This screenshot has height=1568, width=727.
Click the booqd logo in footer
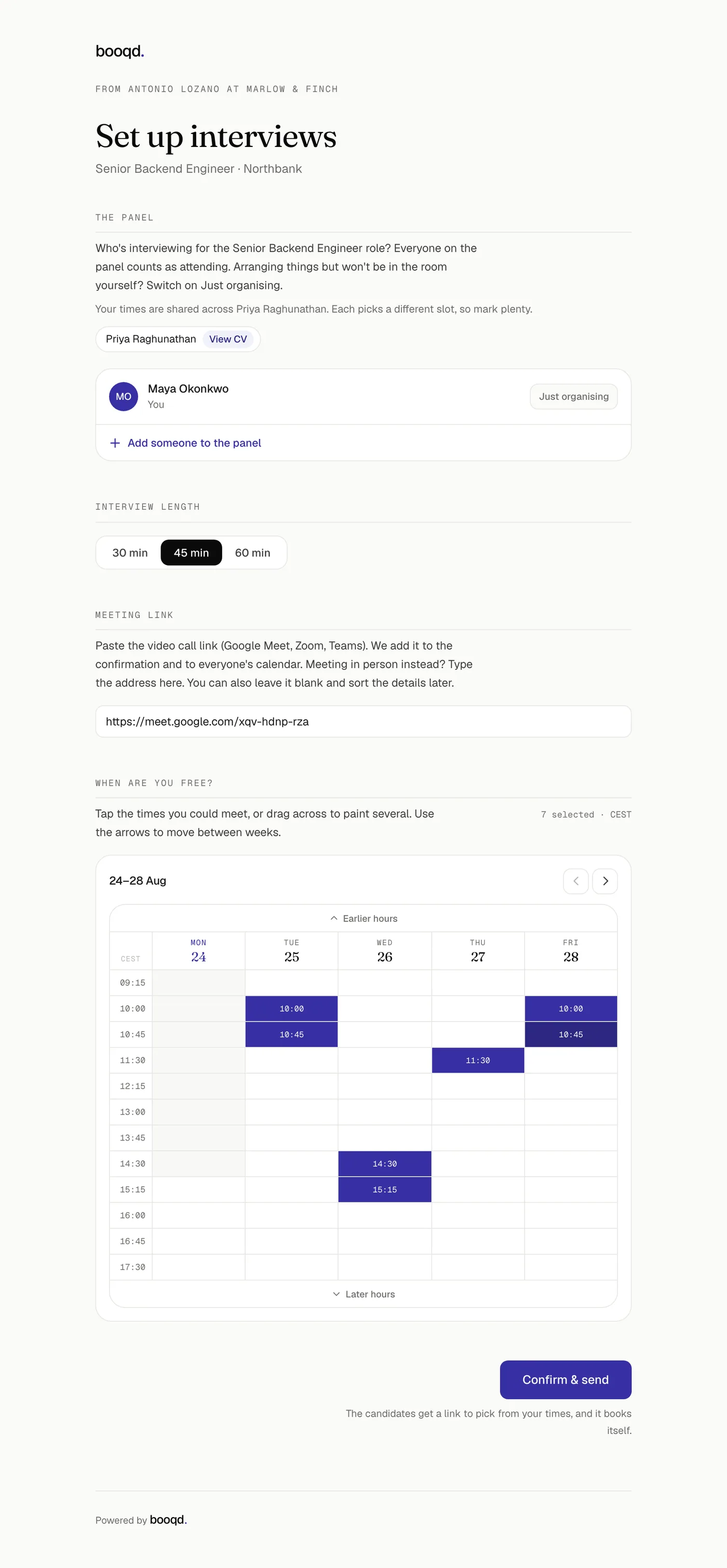click(x=169, y=1520)
